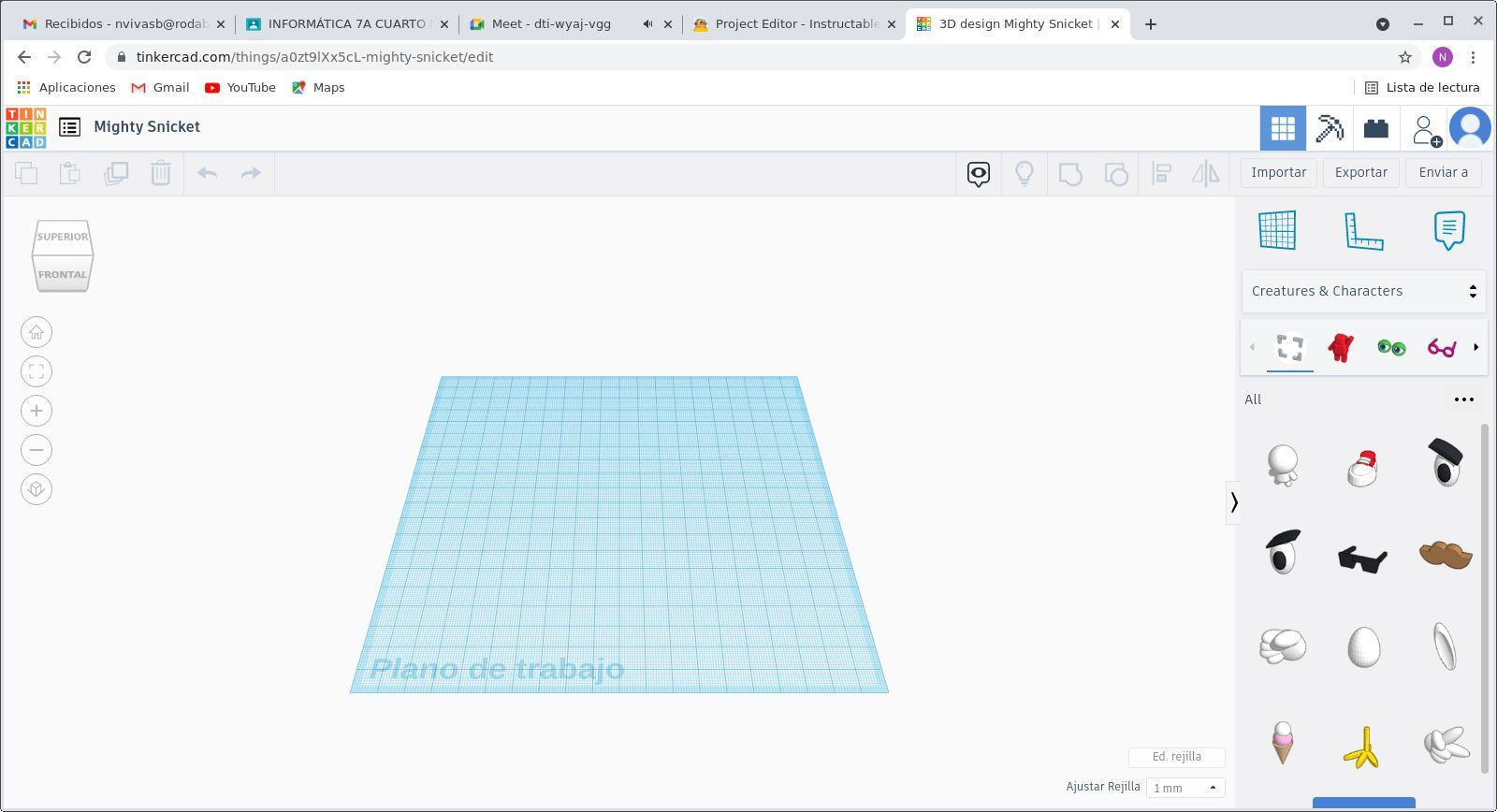Switch to the Project Editor Instructables tab
Viewport: 1497px width, 812px height.
point(794,24)
